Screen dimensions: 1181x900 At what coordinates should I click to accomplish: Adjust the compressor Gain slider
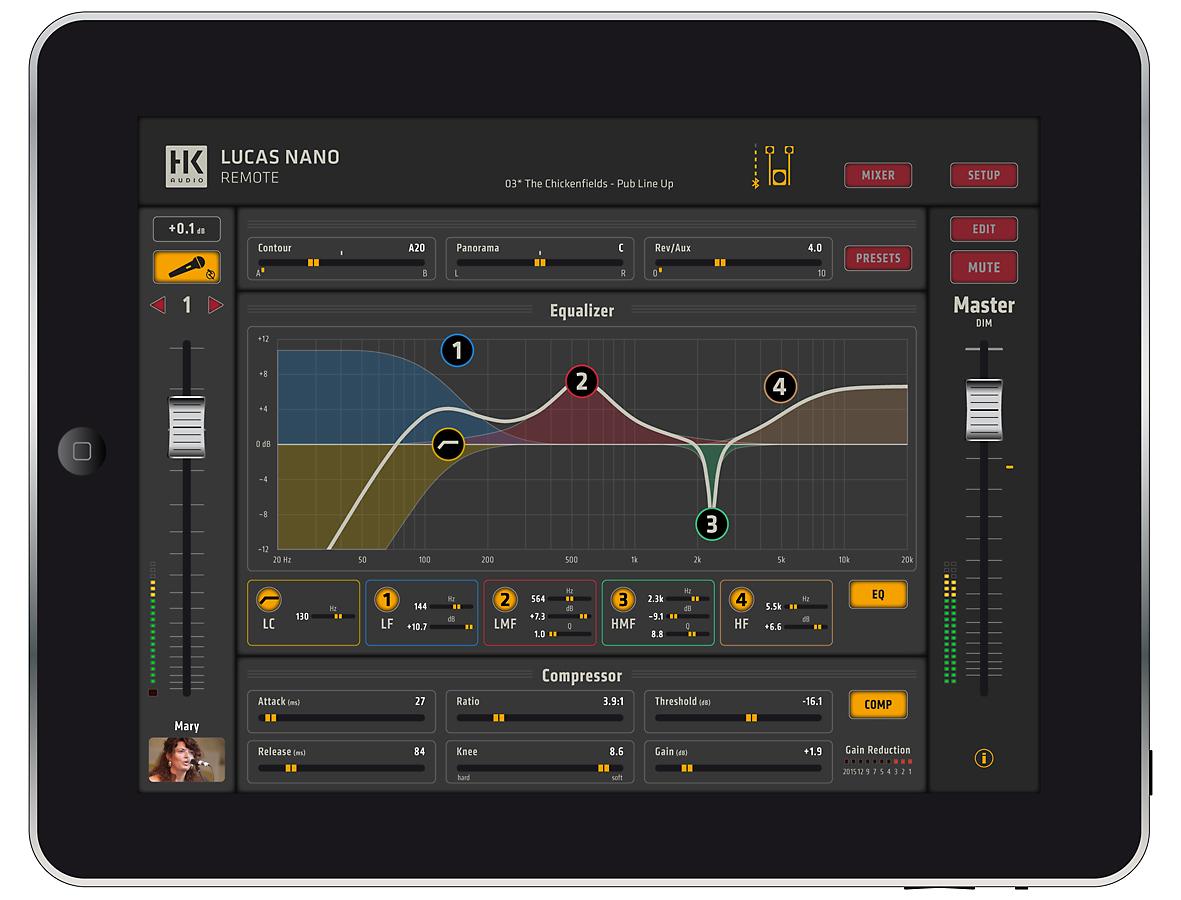(738, 769)
